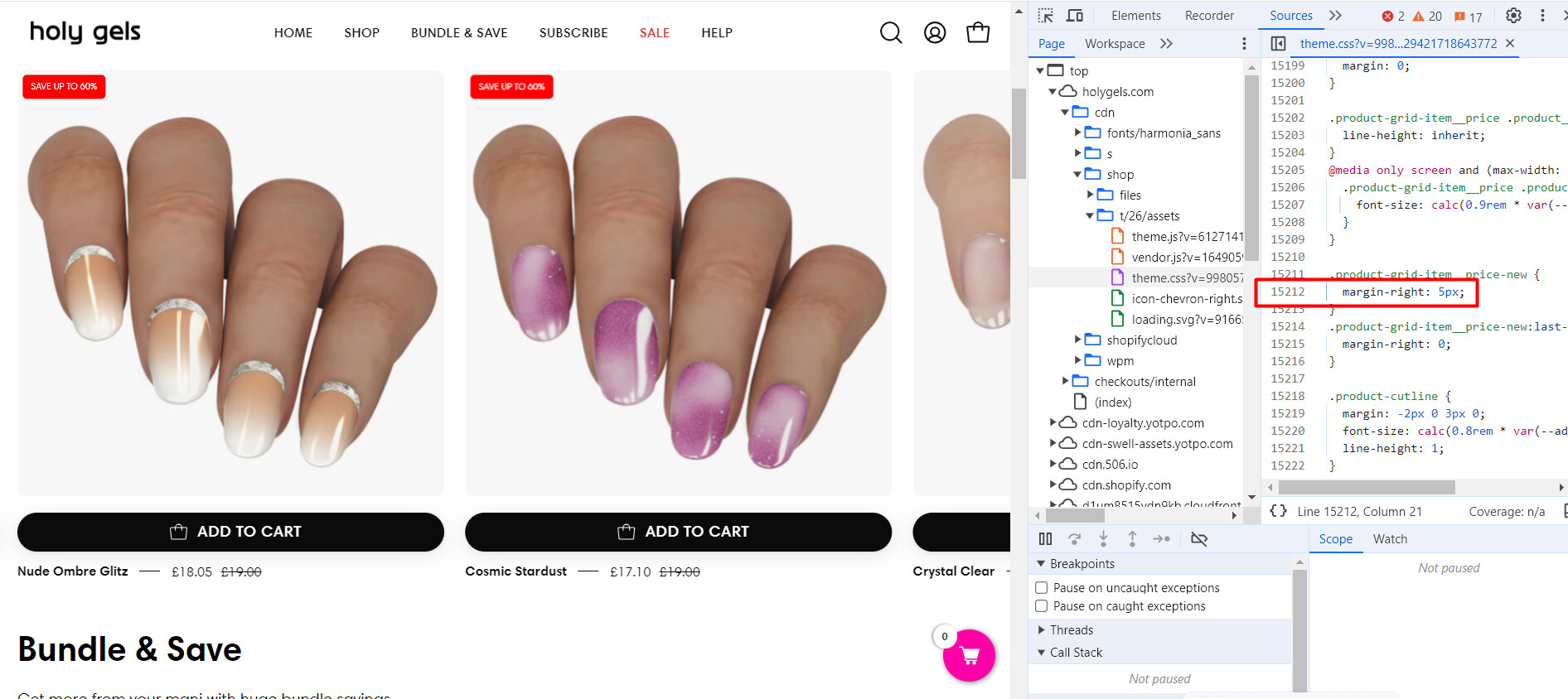Select the Scope tab
The image size is (1568, 699).
(x=1335, y=539)
